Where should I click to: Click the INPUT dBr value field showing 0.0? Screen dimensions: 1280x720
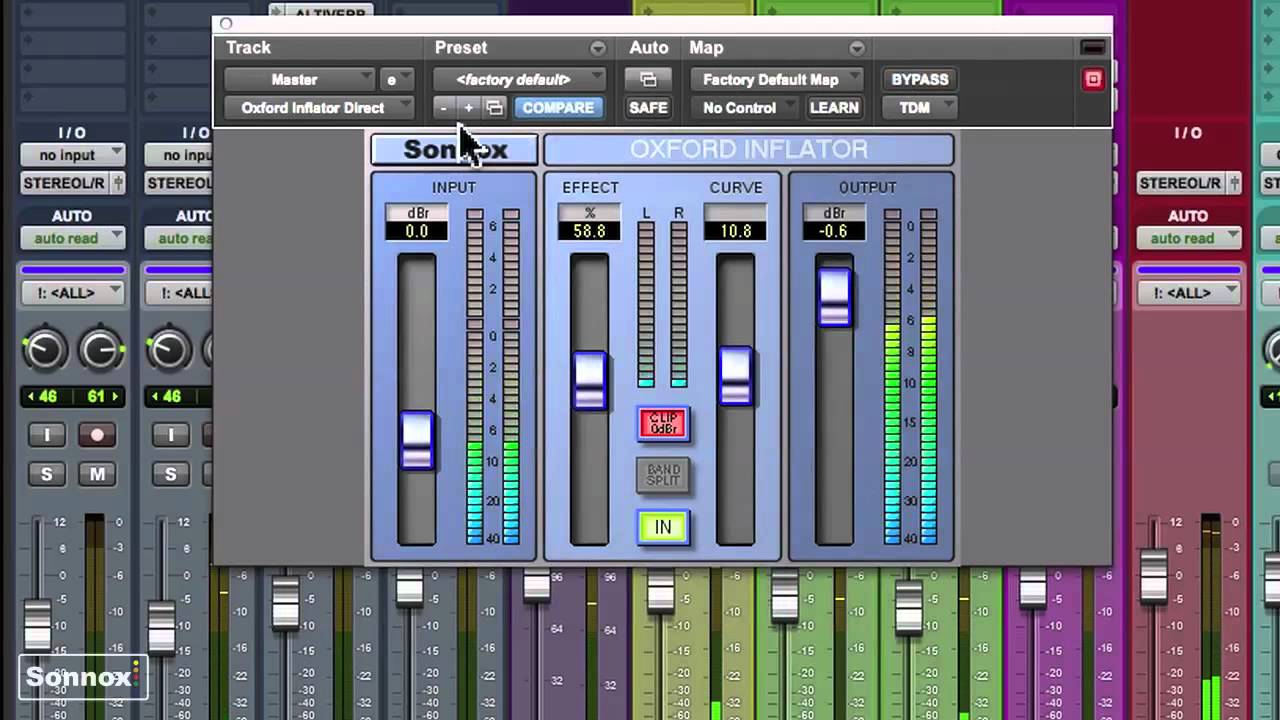(x=417, y=231)
